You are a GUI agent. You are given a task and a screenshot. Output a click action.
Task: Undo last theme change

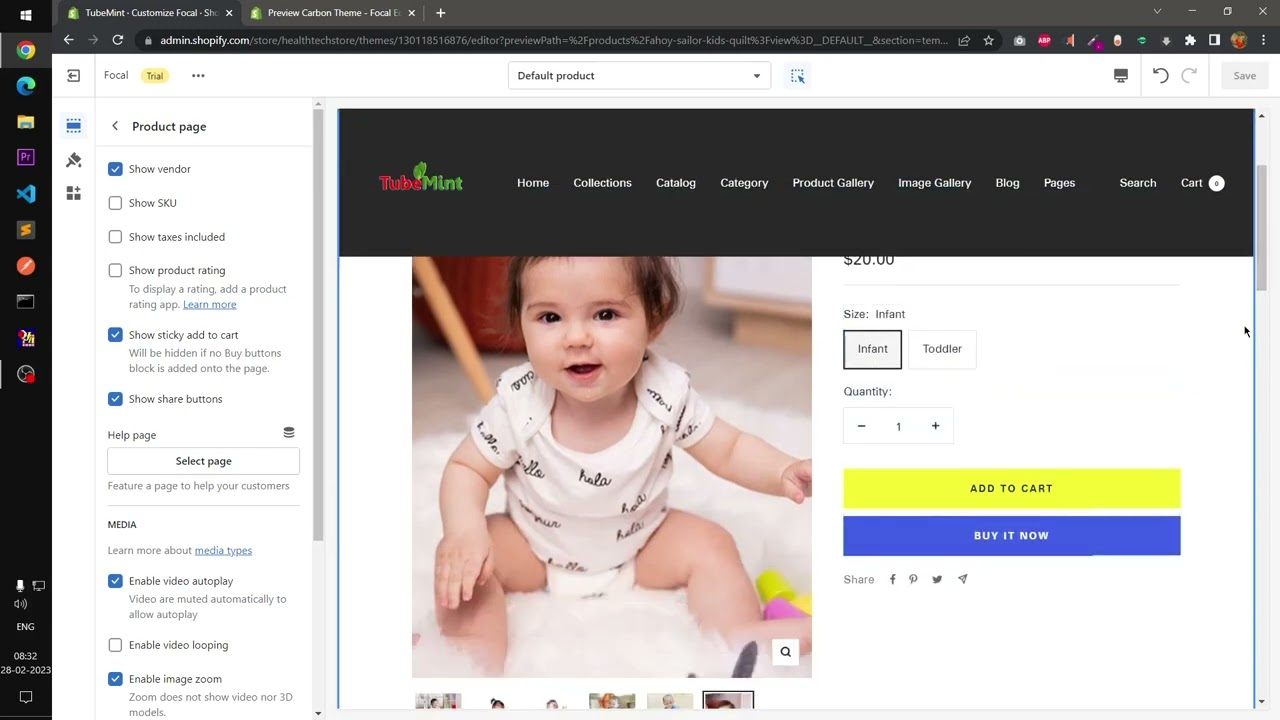pos(1160,75)
